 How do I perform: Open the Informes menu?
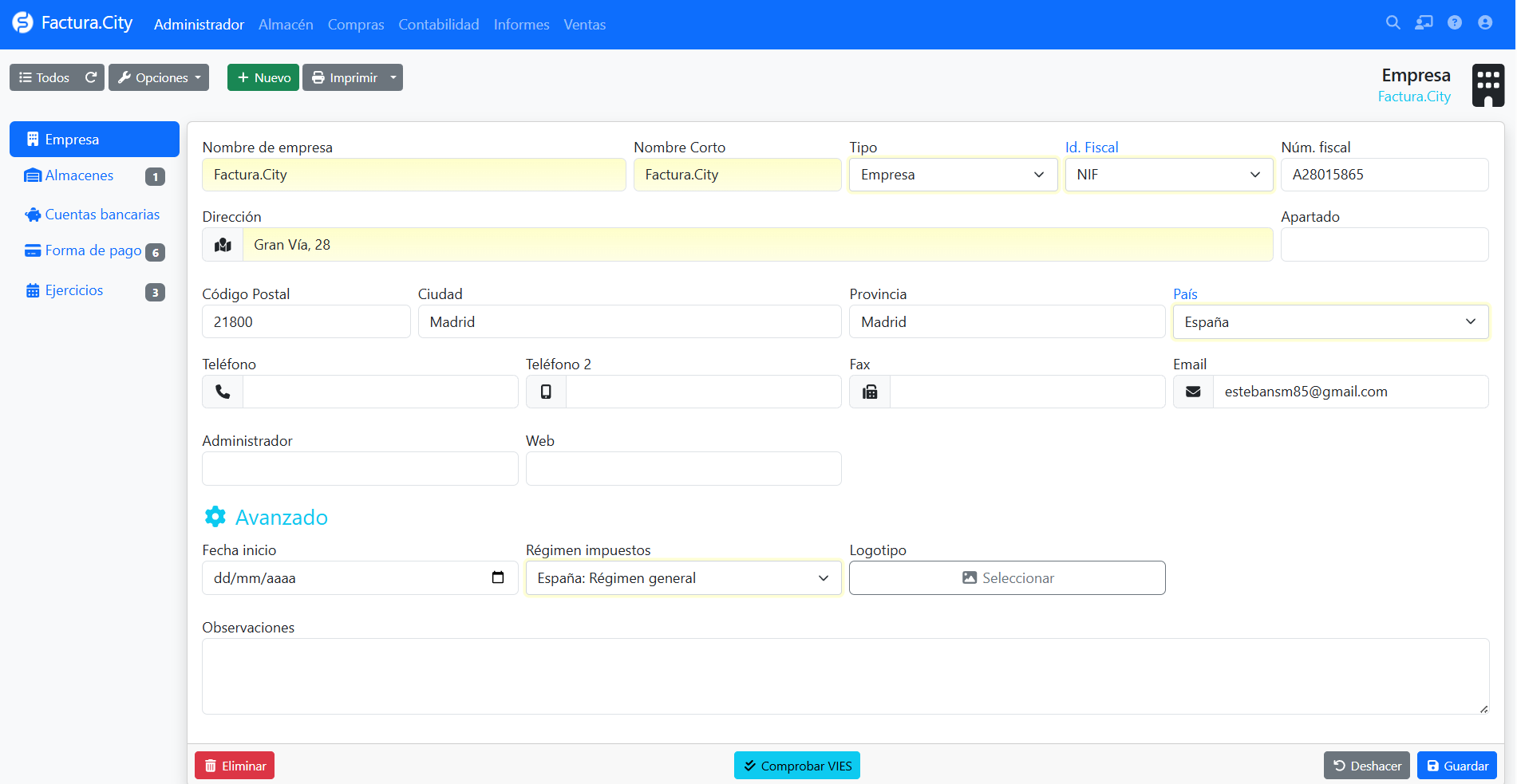[x=521, y=25]
